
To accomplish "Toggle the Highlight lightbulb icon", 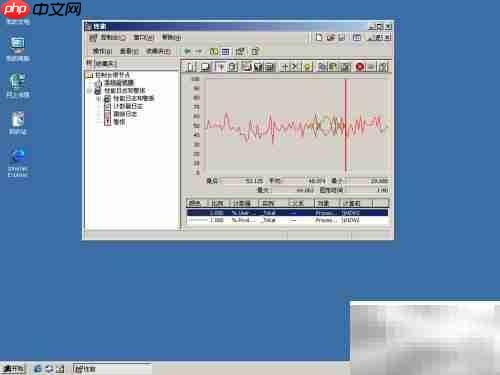I will [307, 67].
